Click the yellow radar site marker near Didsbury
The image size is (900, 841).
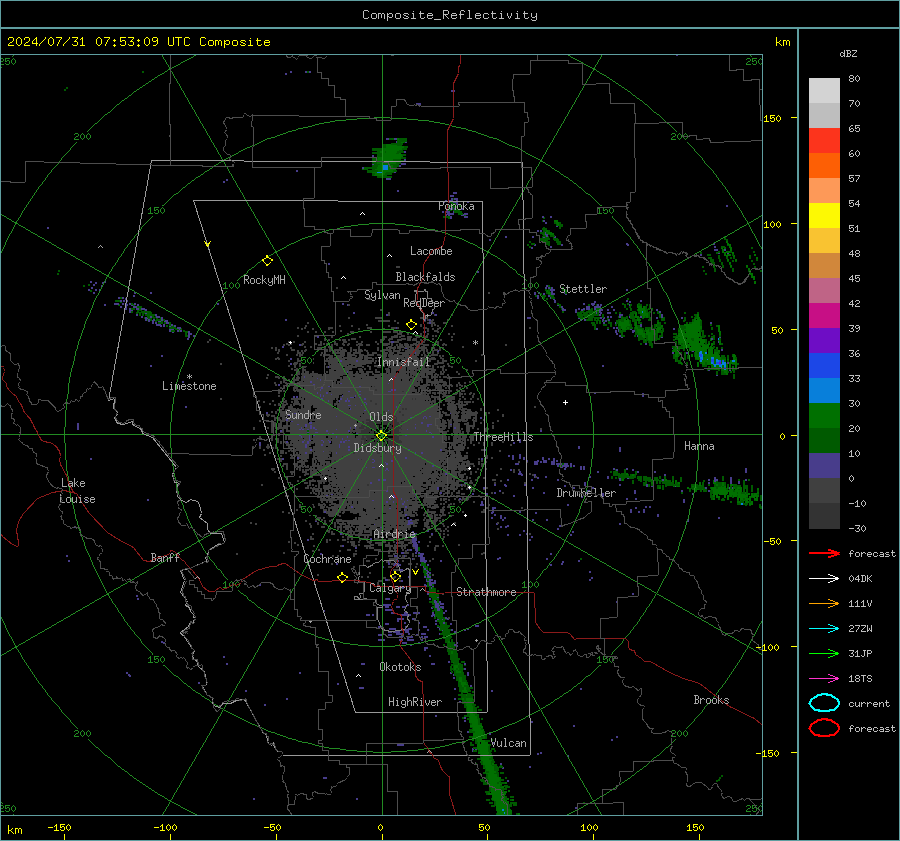(x=381, y=436)
